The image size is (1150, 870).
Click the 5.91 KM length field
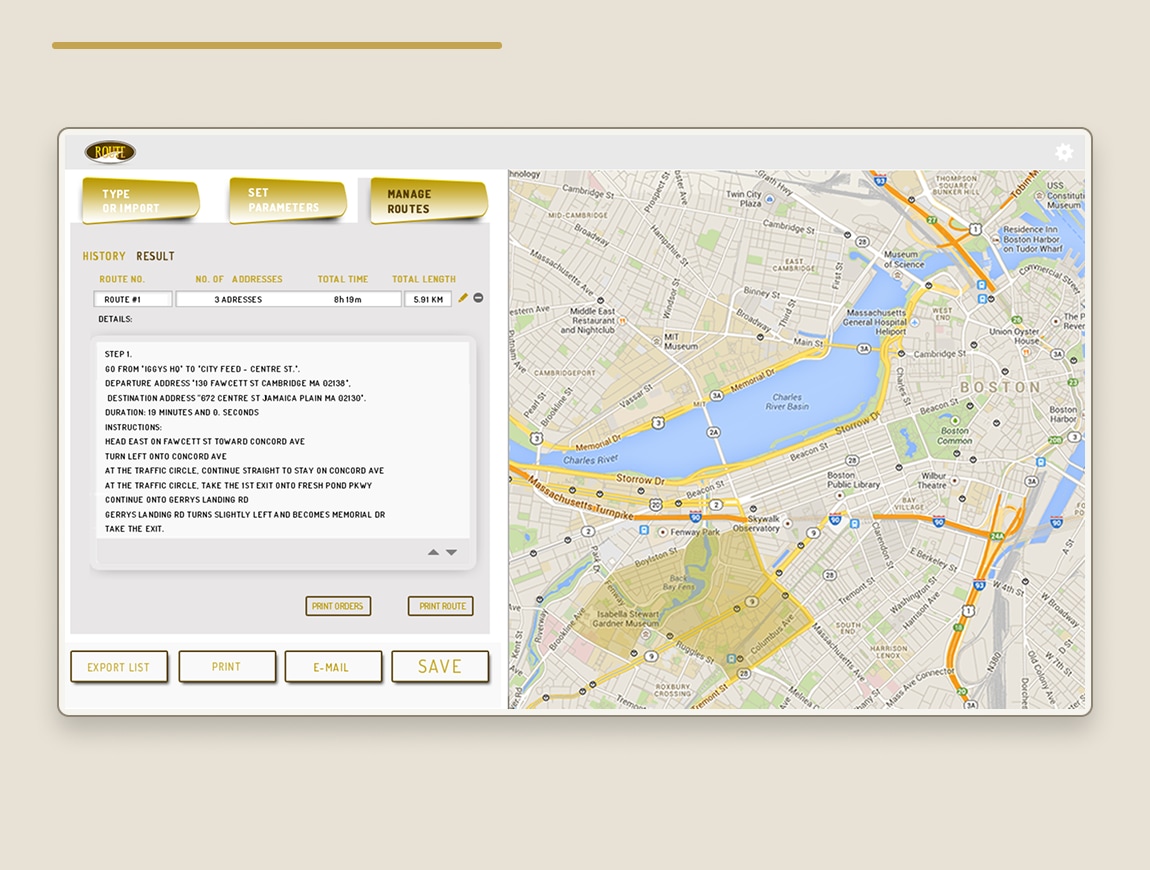pyautogui.click(x=428, y=299)
